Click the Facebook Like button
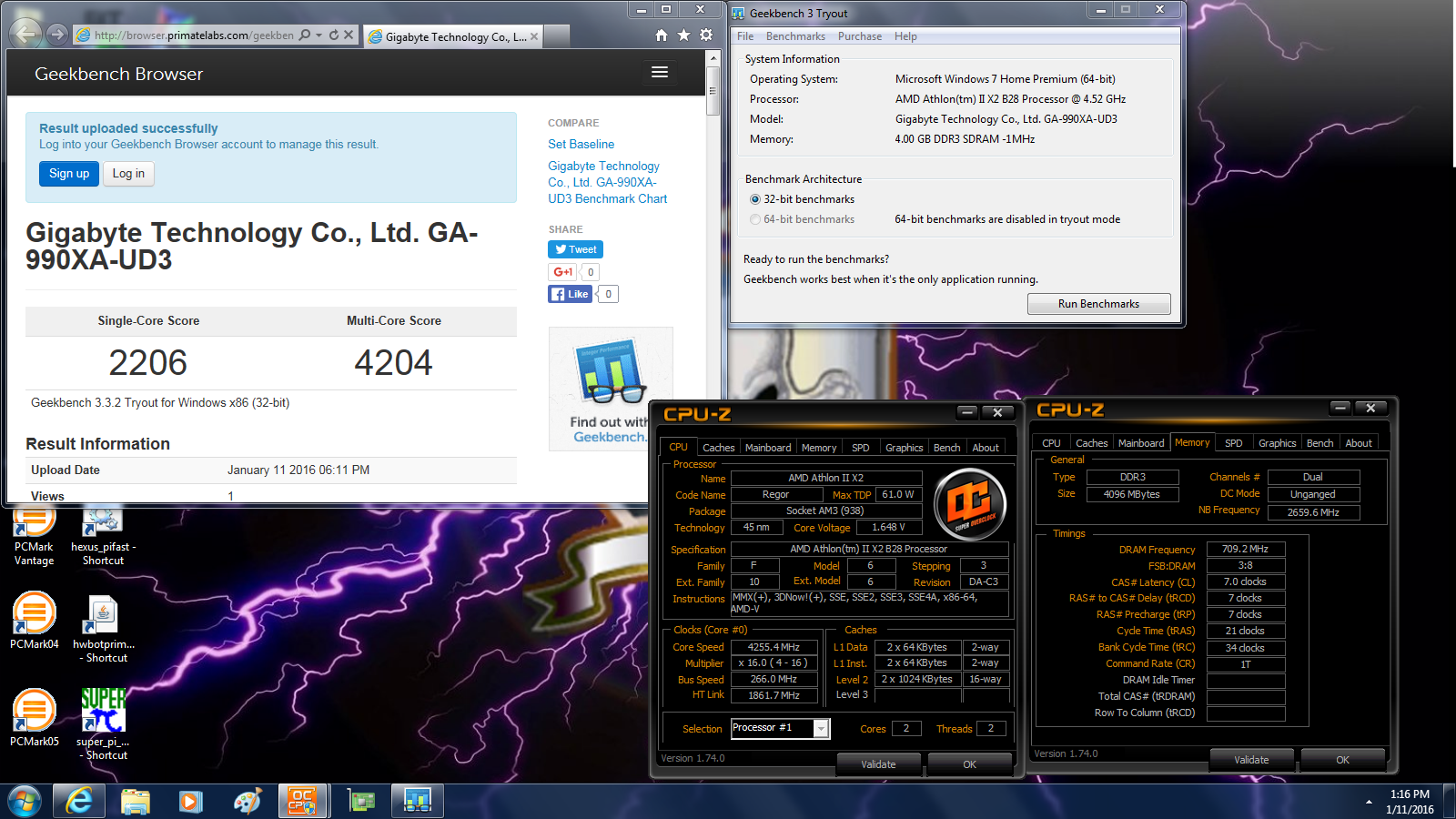1456x819 pixels. tap(570, 294)
